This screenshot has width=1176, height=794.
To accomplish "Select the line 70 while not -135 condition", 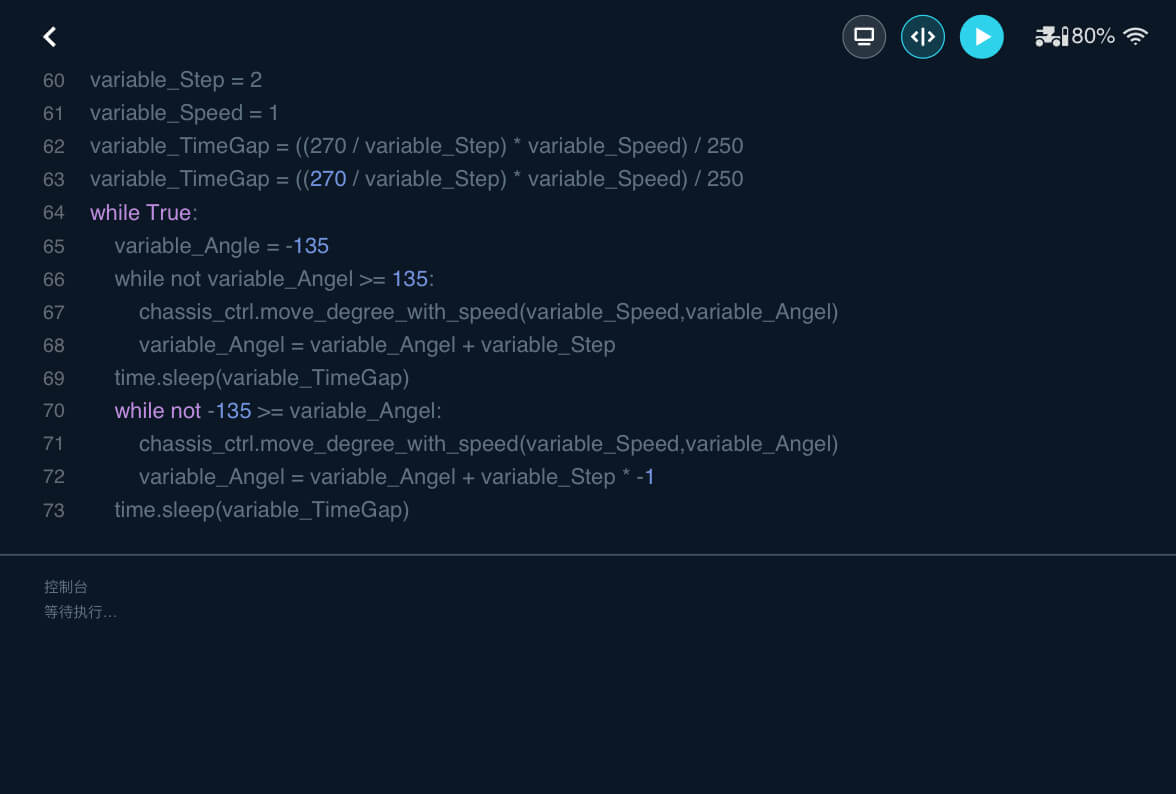I will (x=277, y=411).
